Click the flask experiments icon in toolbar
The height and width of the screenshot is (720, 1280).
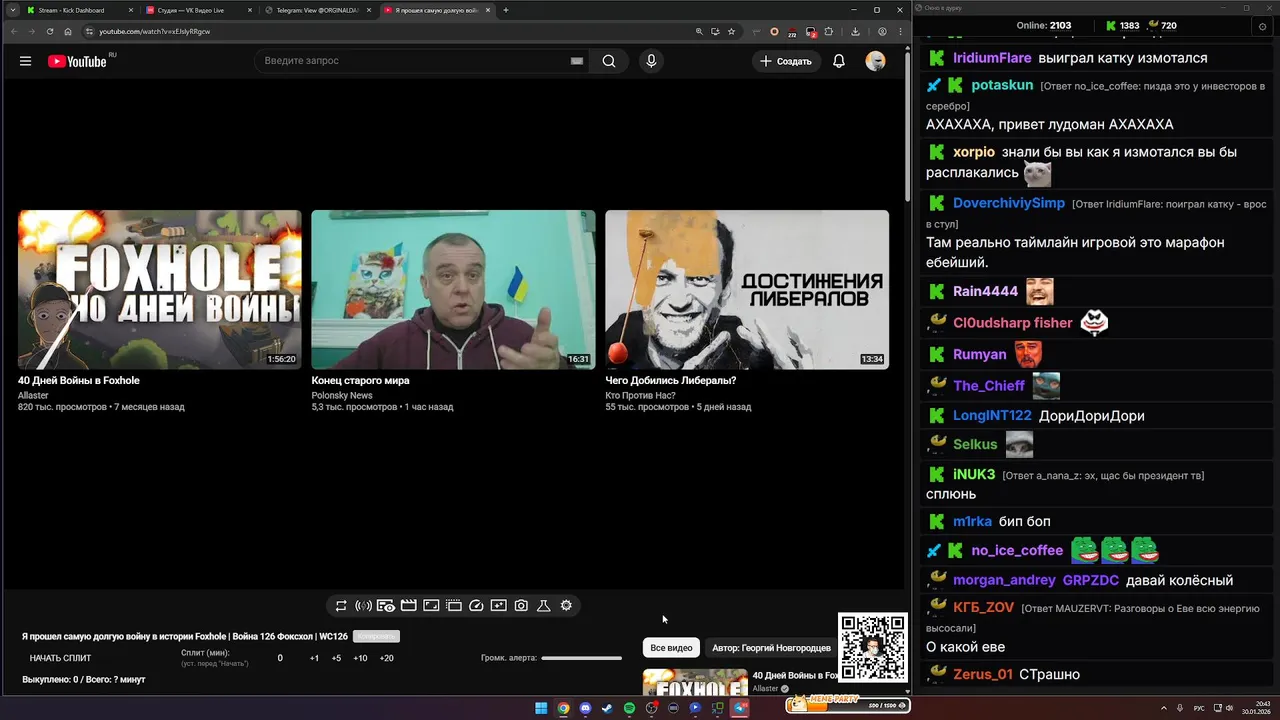point(544,606)
